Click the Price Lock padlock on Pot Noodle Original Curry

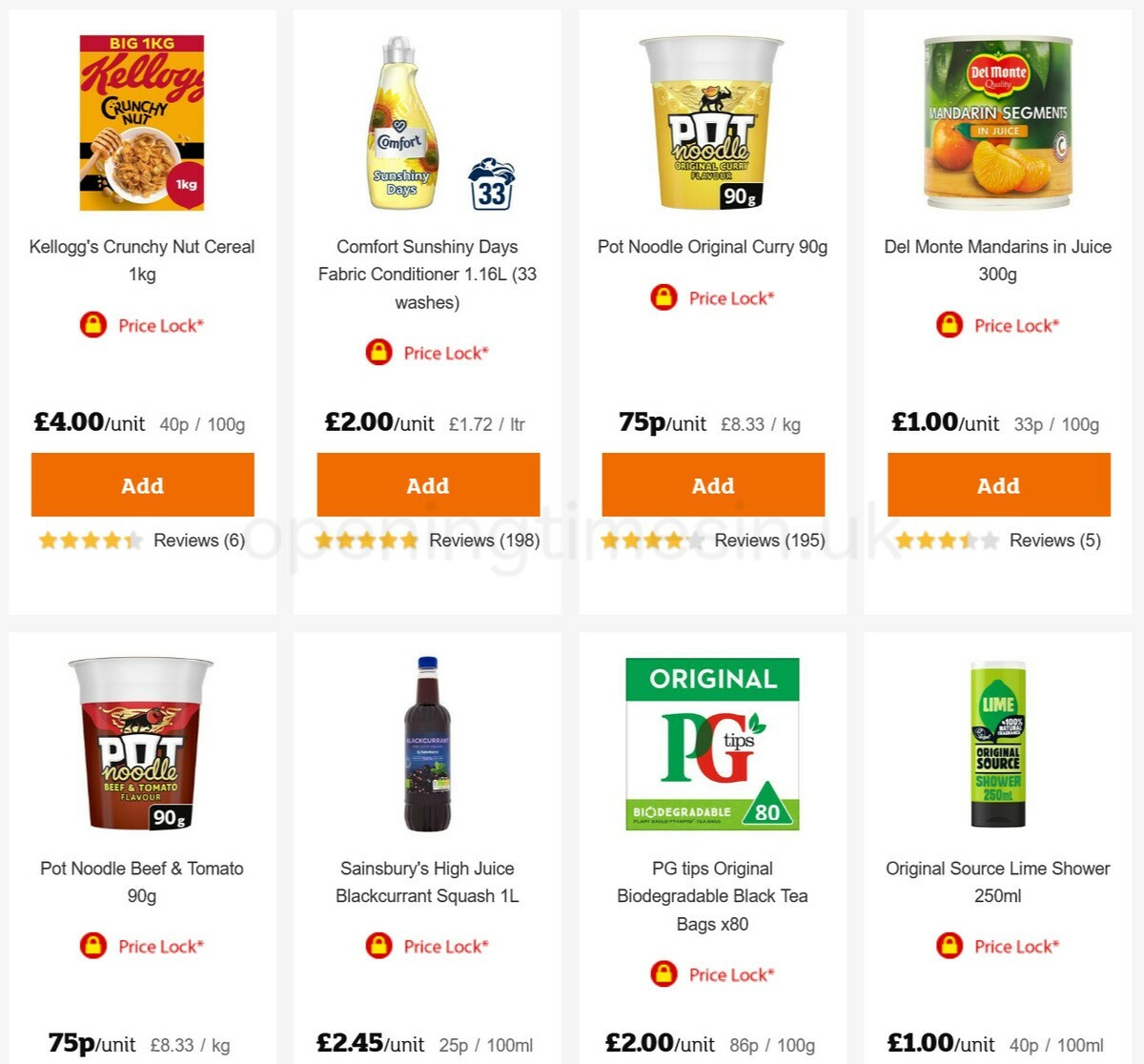pyautogui.click(x=664, y=297)
